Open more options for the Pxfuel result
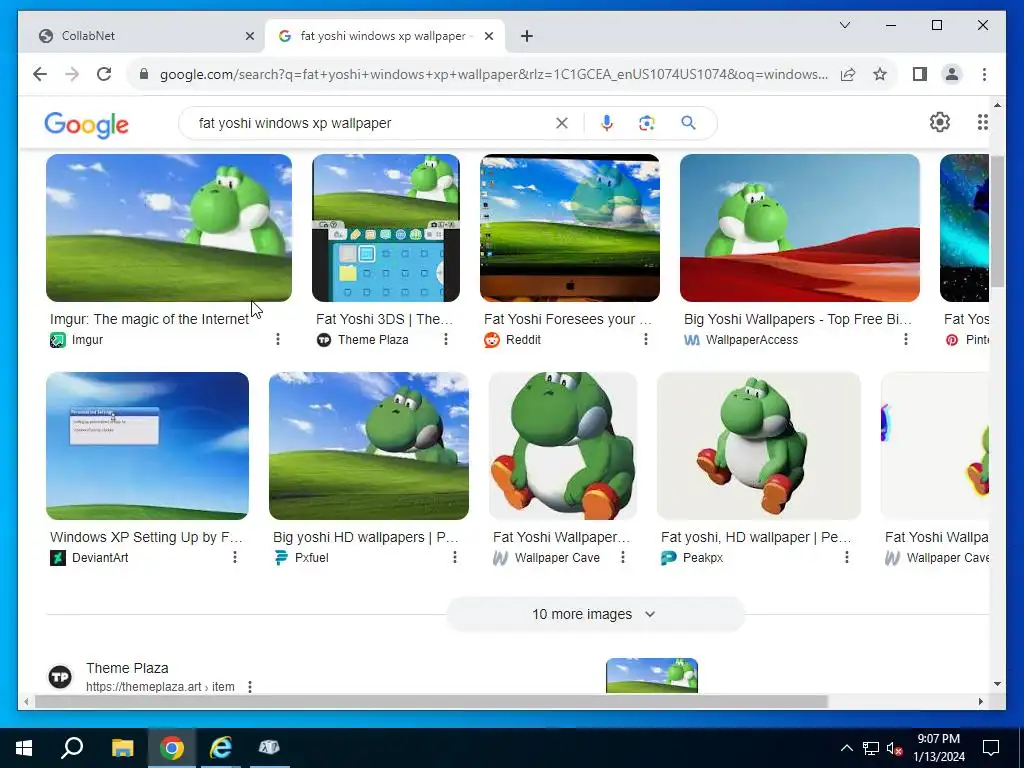Viewport: 1024px width, 768px height. click(x=455, y=557)
